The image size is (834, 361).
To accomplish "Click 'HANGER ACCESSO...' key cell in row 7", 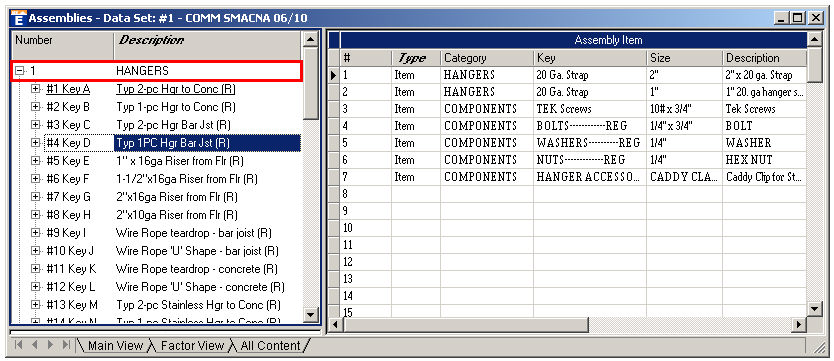I will (x=590, y=177).
